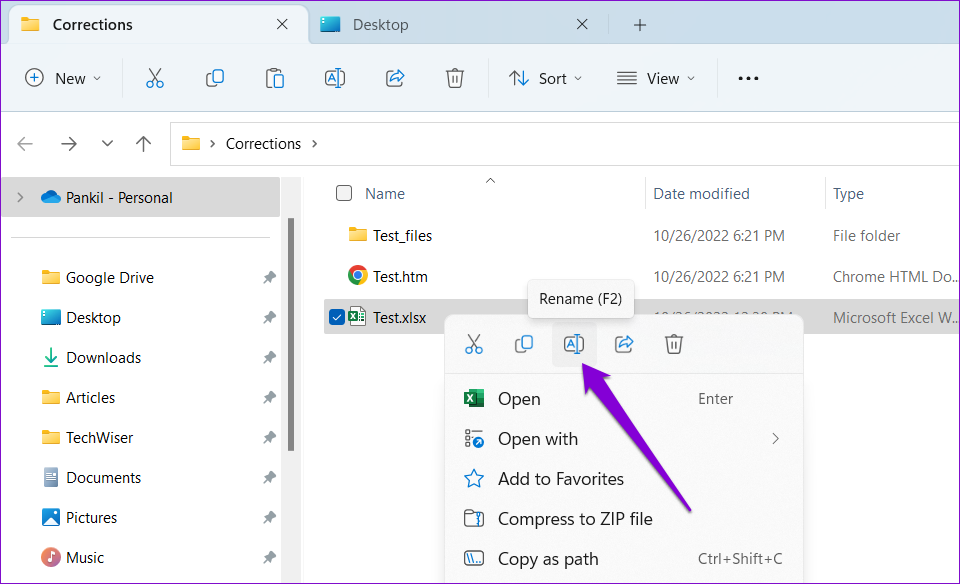Image resolution: width=960 pixels, height=584 pixels.
Task: Click the pin icon beside Music
Action: [269, 558]
